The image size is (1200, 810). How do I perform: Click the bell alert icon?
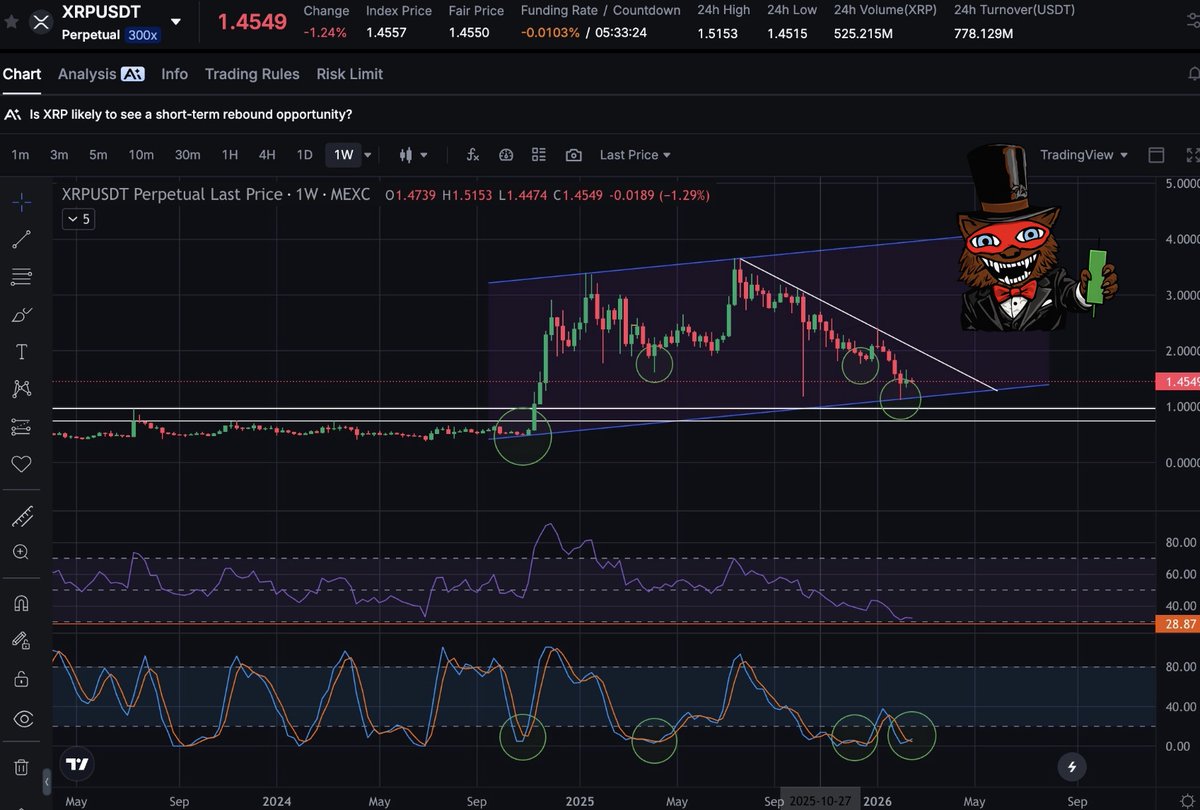point(1193,74)
